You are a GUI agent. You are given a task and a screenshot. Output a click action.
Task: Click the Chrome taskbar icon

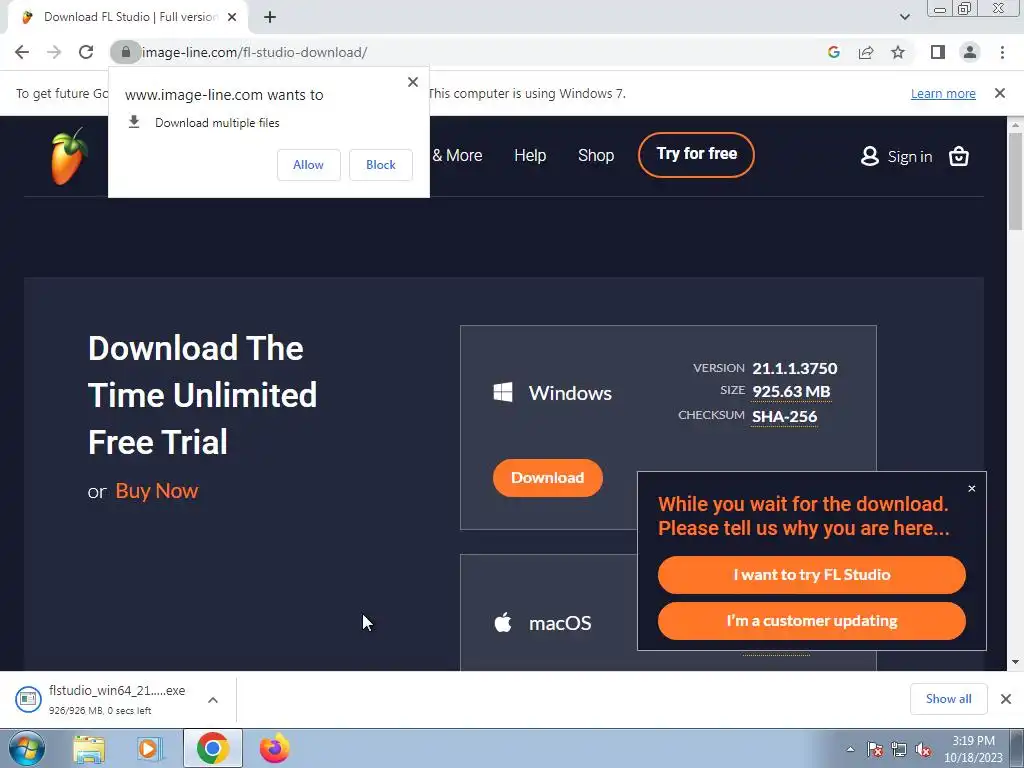pyautogui.click(x=212, y=748)
